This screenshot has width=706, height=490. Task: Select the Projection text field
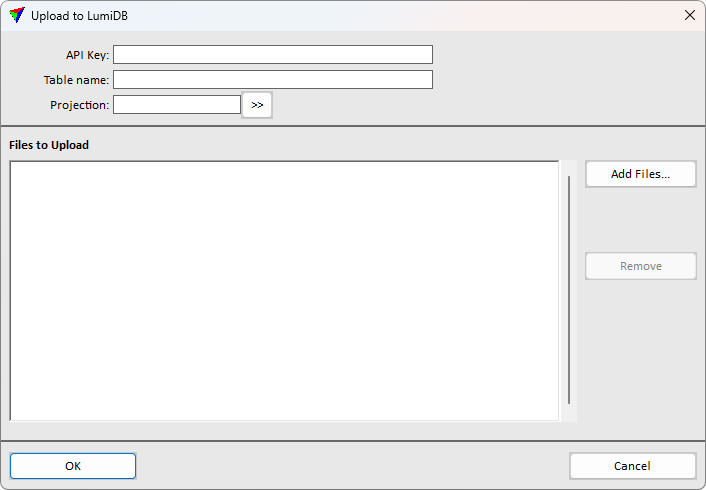click(177, 104)
